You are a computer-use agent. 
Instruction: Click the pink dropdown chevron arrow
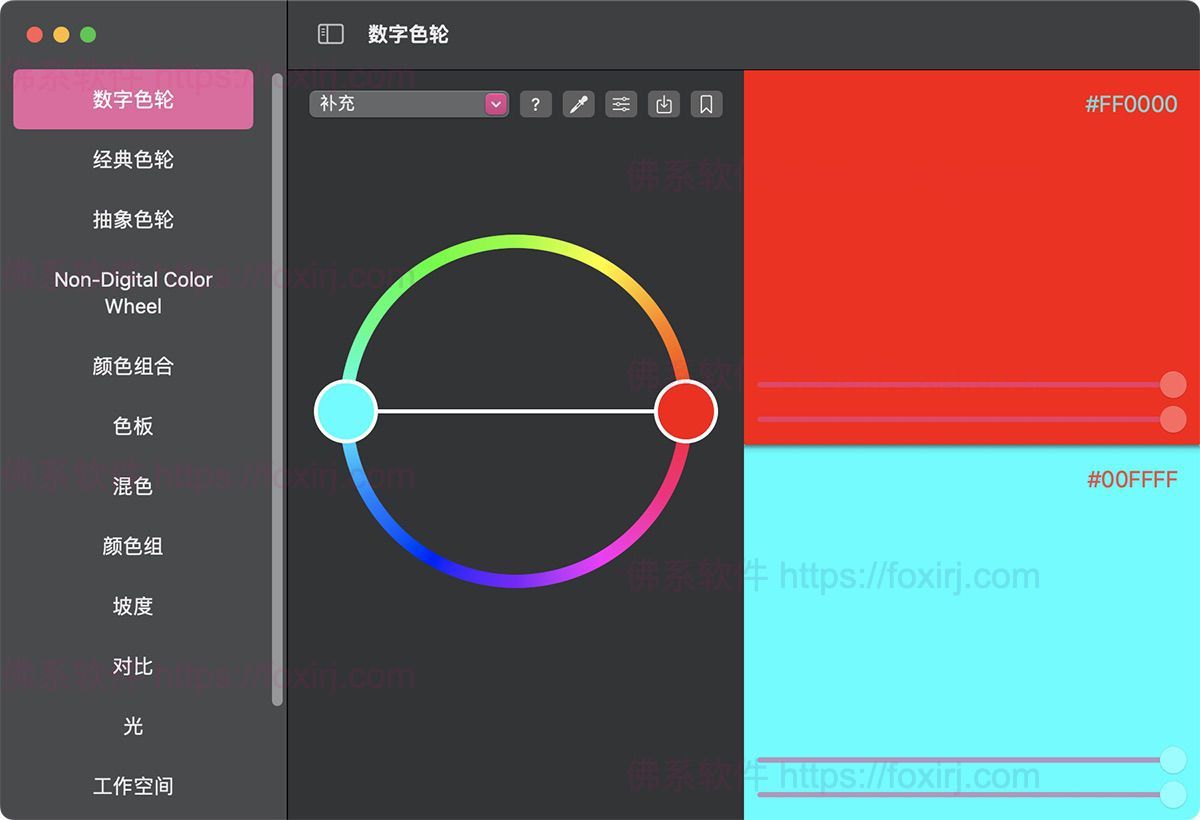(x=494, y=103)
